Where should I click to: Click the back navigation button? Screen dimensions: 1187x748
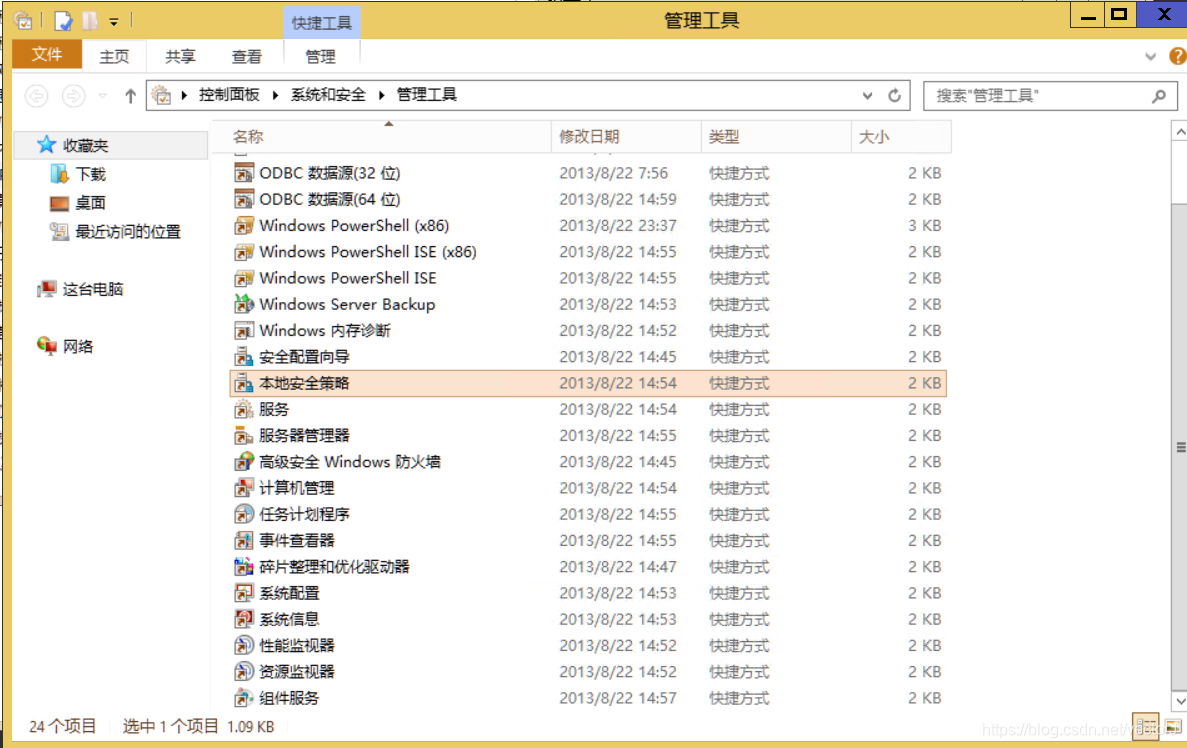[36, 94]
